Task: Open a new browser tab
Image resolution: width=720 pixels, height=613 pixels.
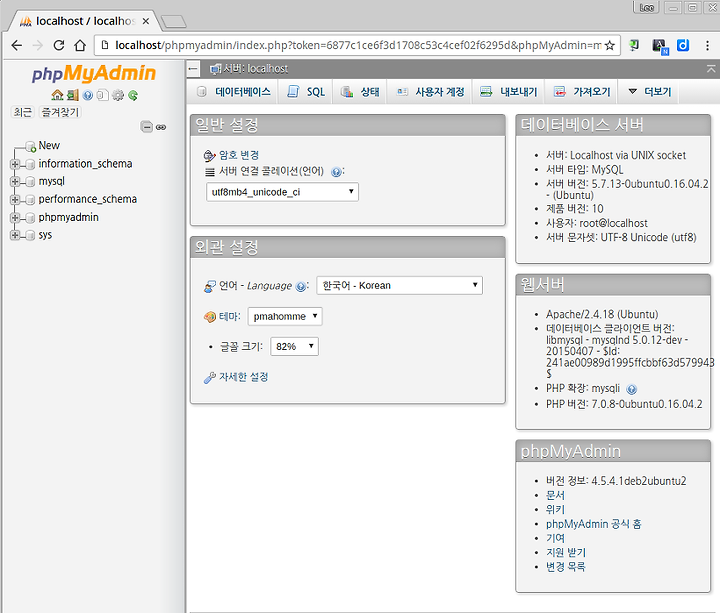Action: (x=174, y=21)
